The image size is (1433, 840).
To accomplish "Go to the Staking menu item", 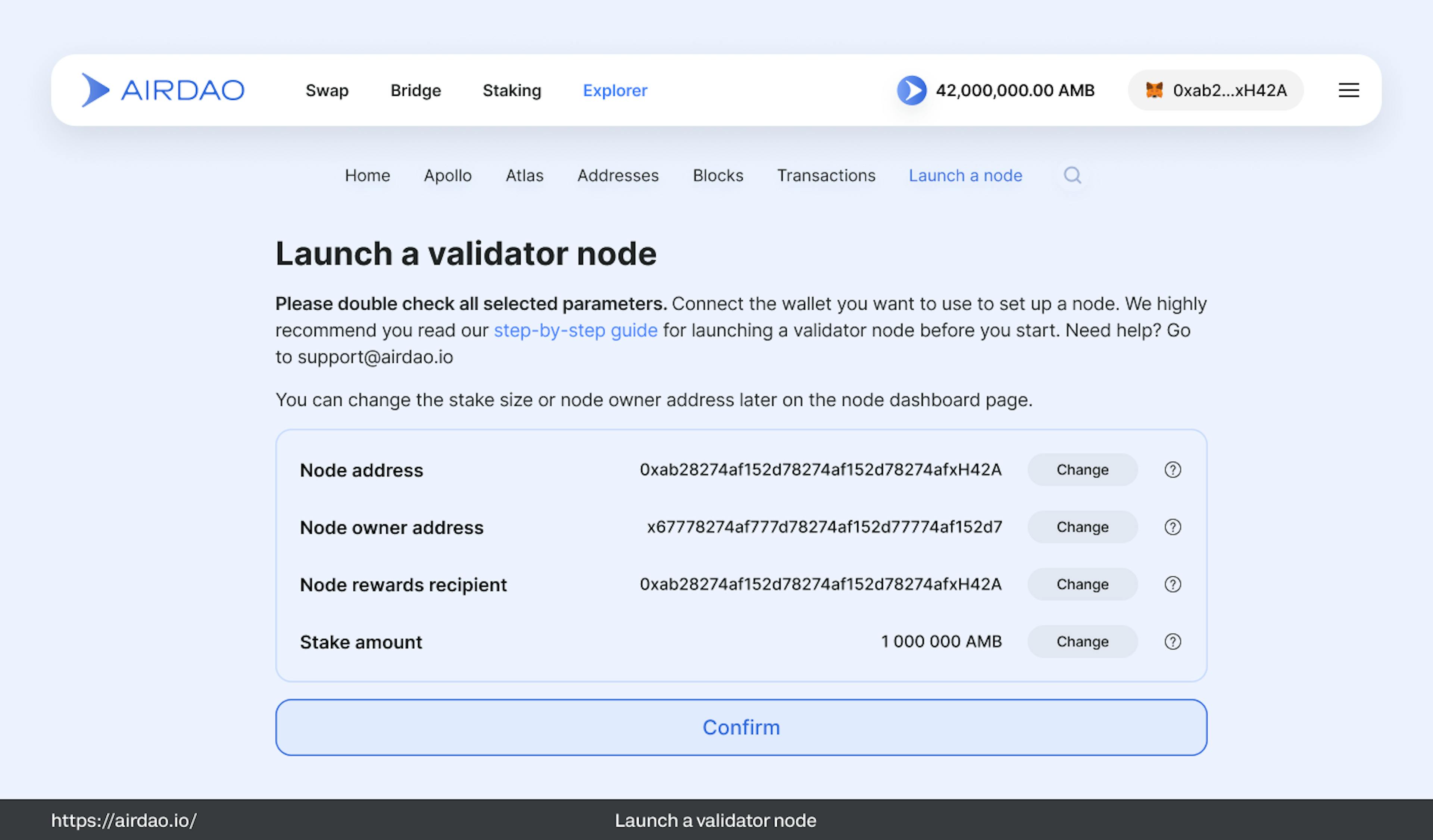I will click(512, 90).
